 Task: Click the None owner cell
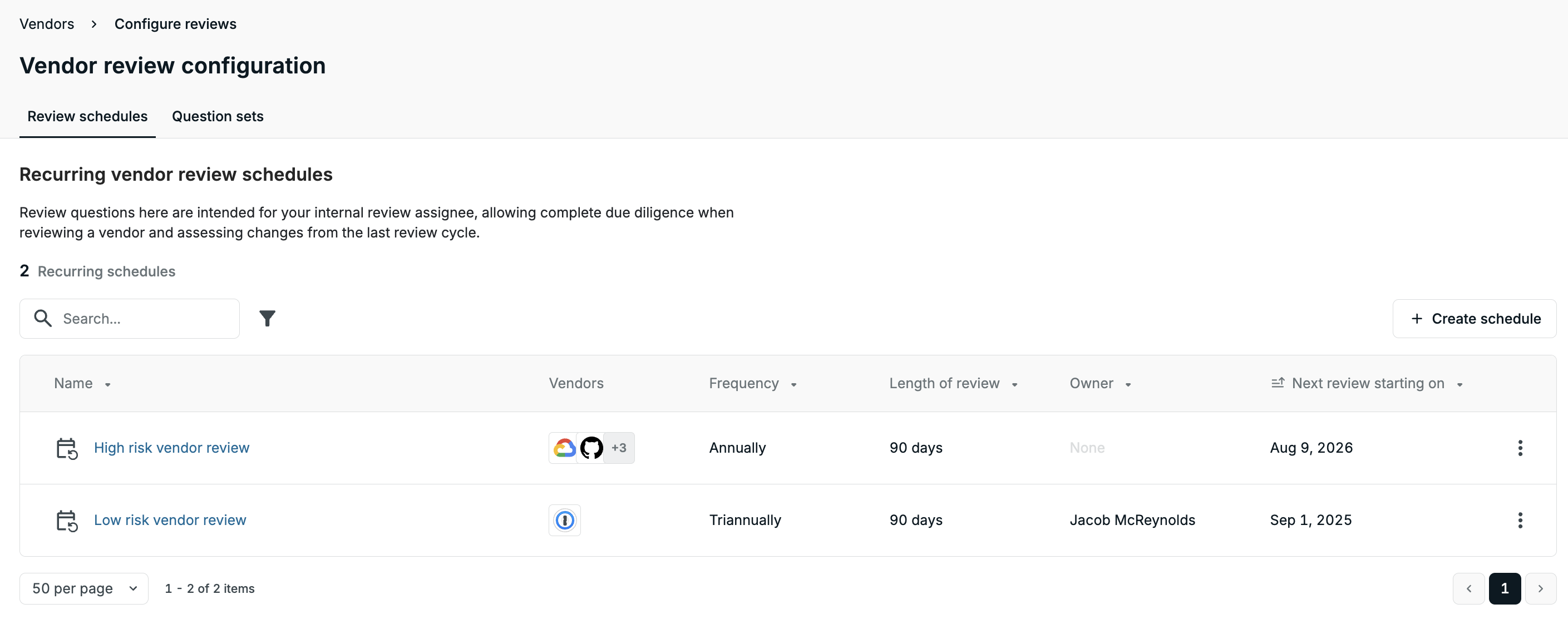1087,448
